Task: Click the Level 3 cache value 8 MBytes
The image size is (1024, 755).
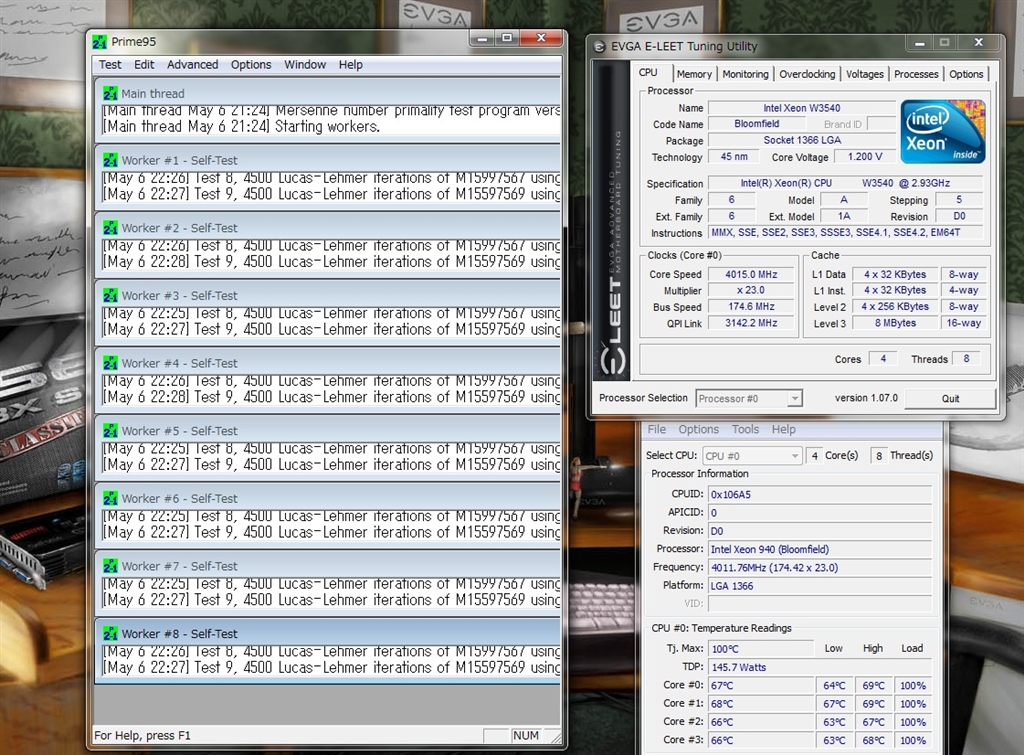Action: coord(895,323)
